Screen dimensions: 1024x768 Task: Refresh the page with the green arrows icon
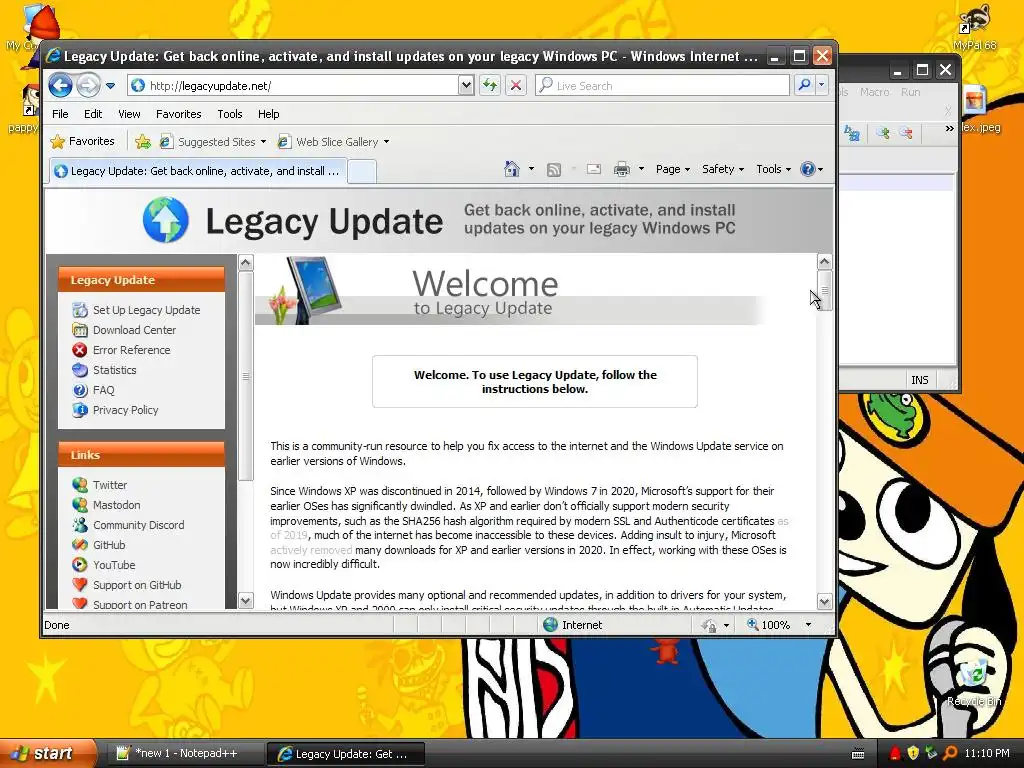(x=490, y=86)
